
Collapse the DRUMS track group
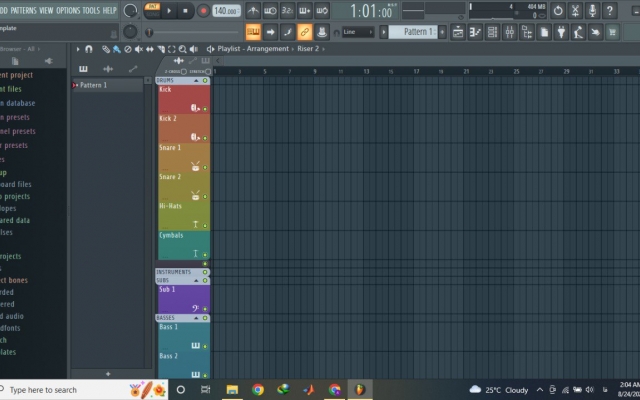(196, 80)
